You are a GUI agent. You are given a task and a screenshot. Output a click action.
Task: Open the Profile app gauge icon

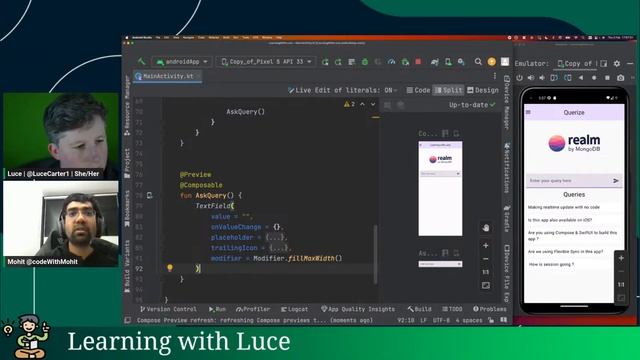click(x=391, y=62)
